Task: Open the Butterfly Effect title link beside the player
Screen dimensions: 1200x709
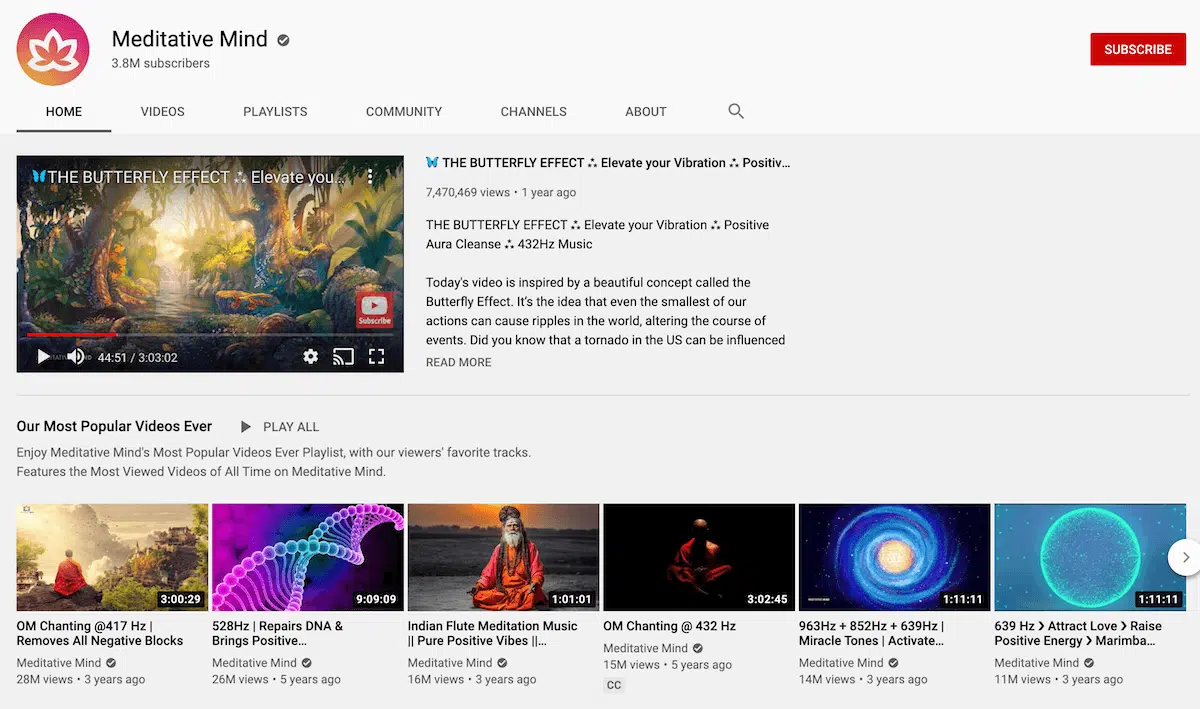Action: point(608,162)
